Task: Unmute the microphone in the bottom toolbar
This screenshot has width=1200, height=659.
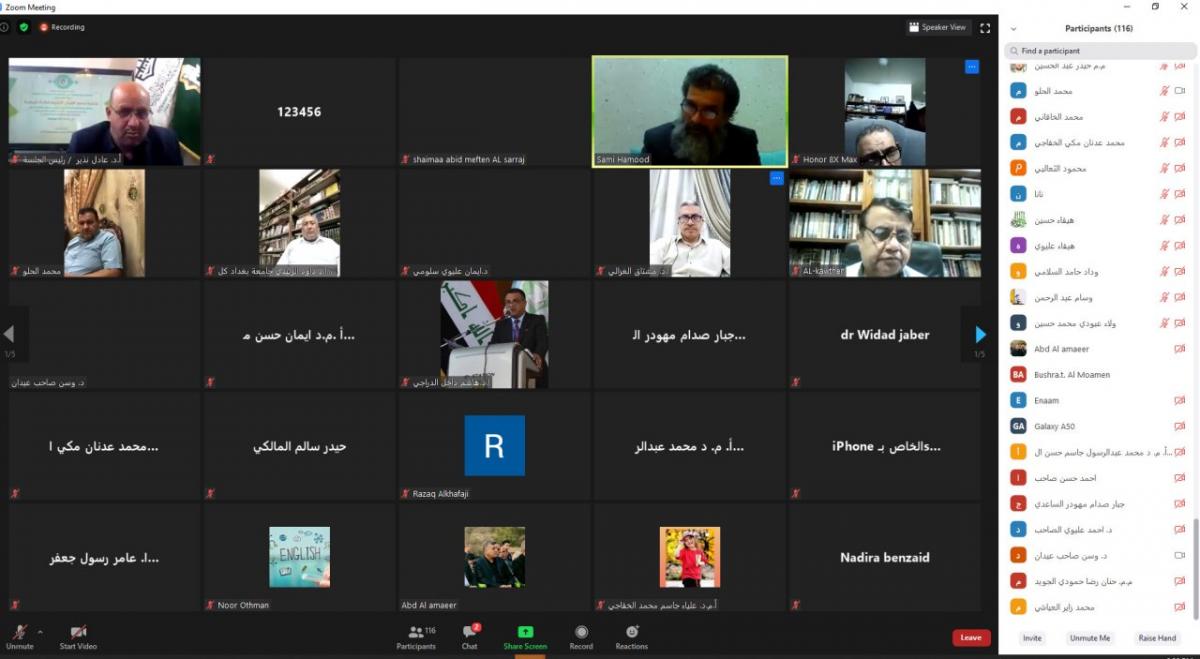Action: pos(19,634)
